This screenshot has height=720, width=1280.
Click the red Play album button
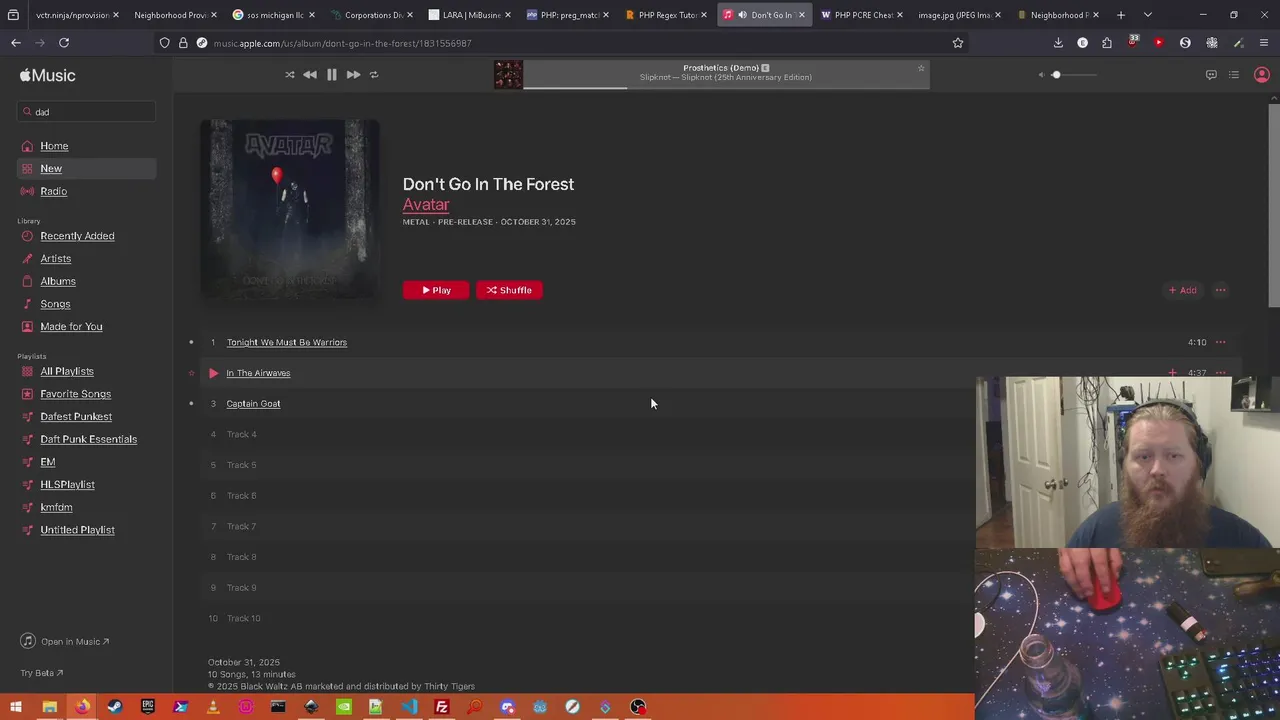[x=436, y=290]
